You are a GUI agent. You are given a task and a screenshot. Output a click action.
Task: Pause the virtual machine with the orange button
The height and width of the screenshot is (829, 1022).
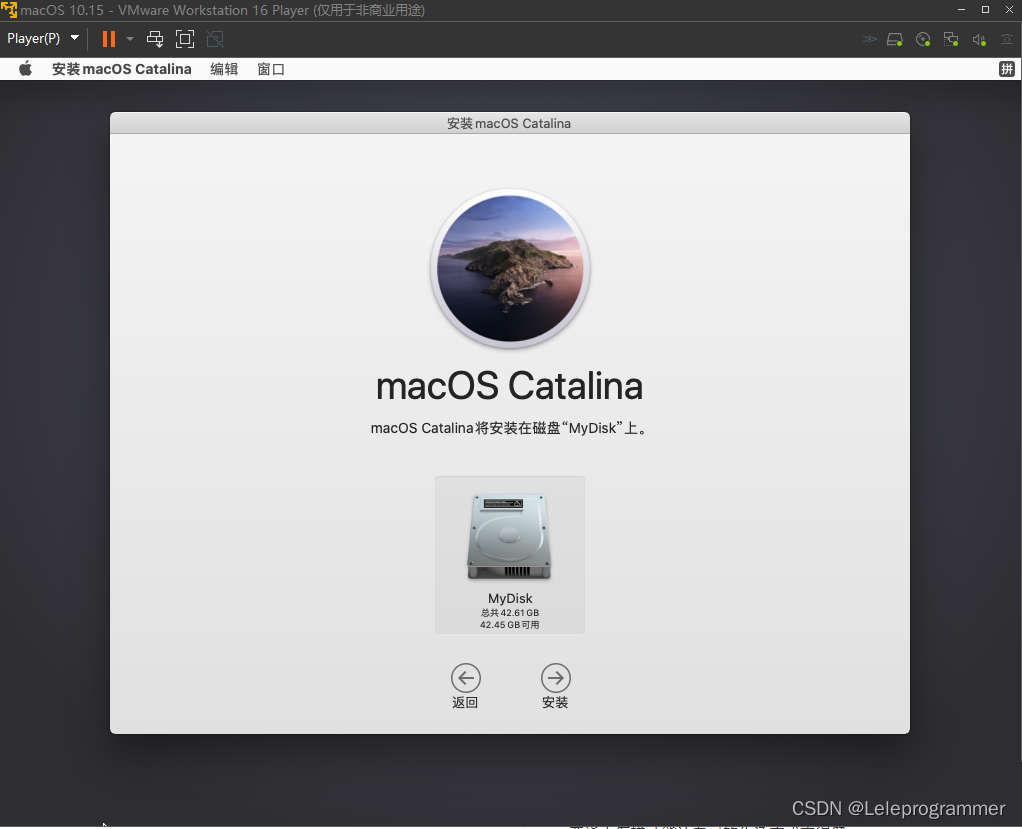coord(109,39)
